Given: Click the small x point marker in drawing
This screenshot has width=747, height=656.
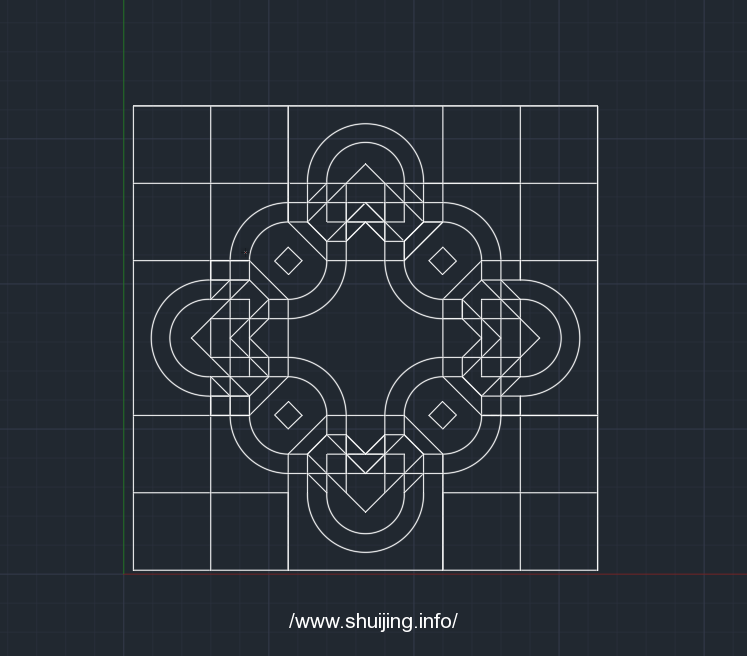Looking at the screenshot, I should [x=246, y=252].
